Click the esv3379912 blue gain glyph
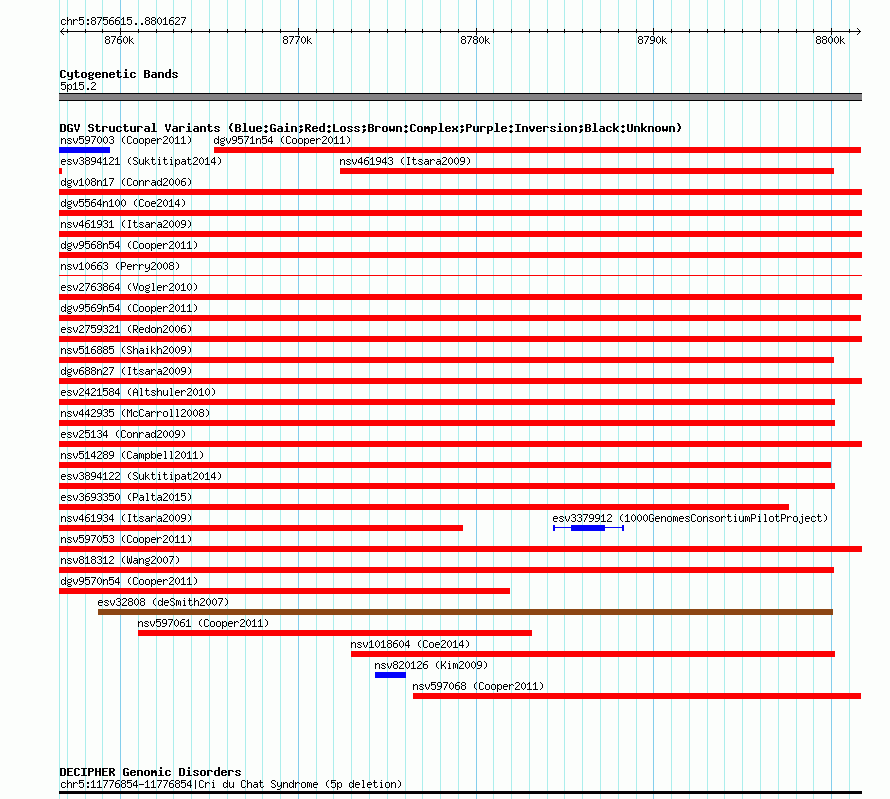 588,528
